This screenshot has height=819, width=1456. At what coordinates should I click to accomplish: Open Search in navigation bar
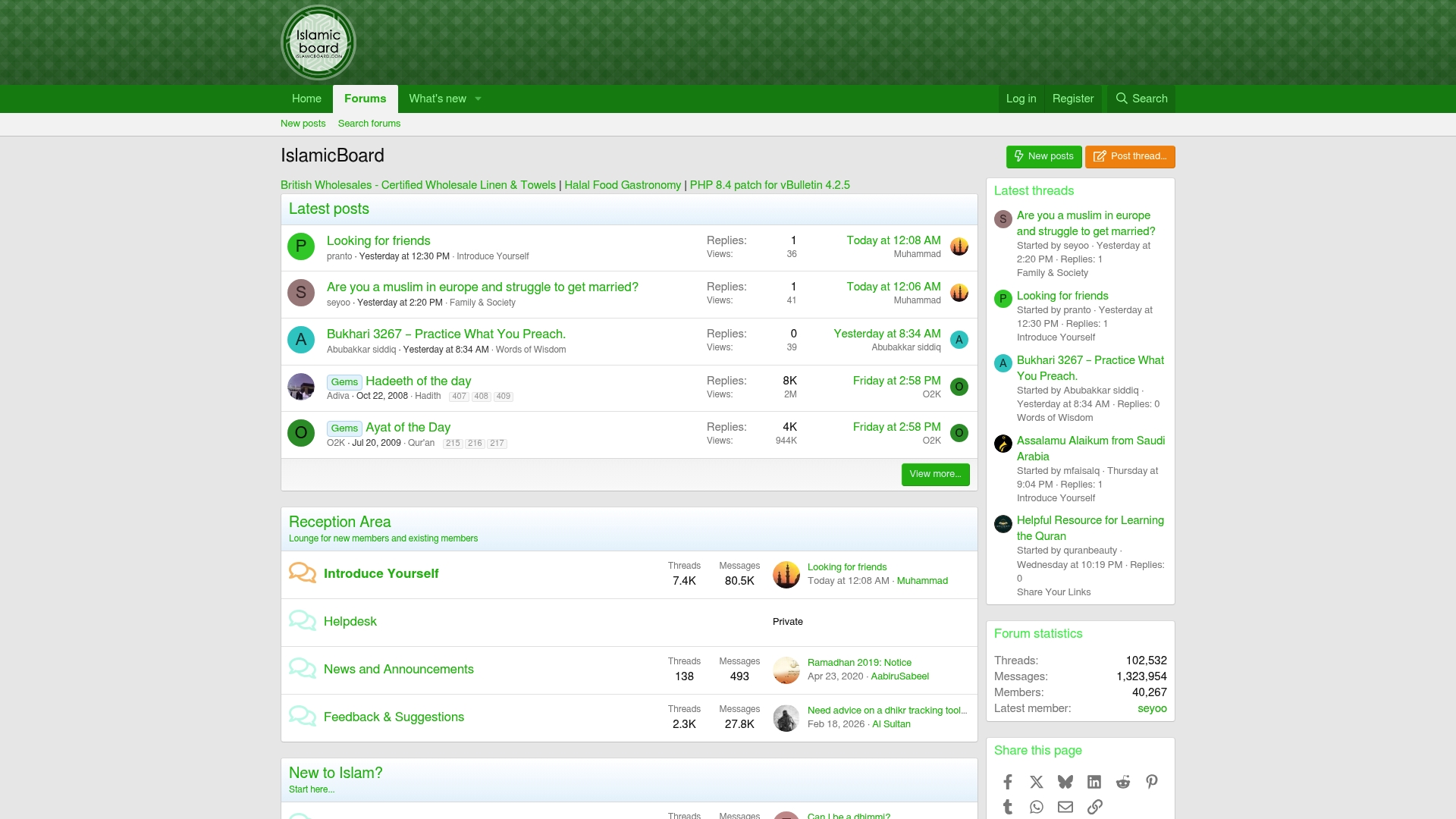(1141, 99)
